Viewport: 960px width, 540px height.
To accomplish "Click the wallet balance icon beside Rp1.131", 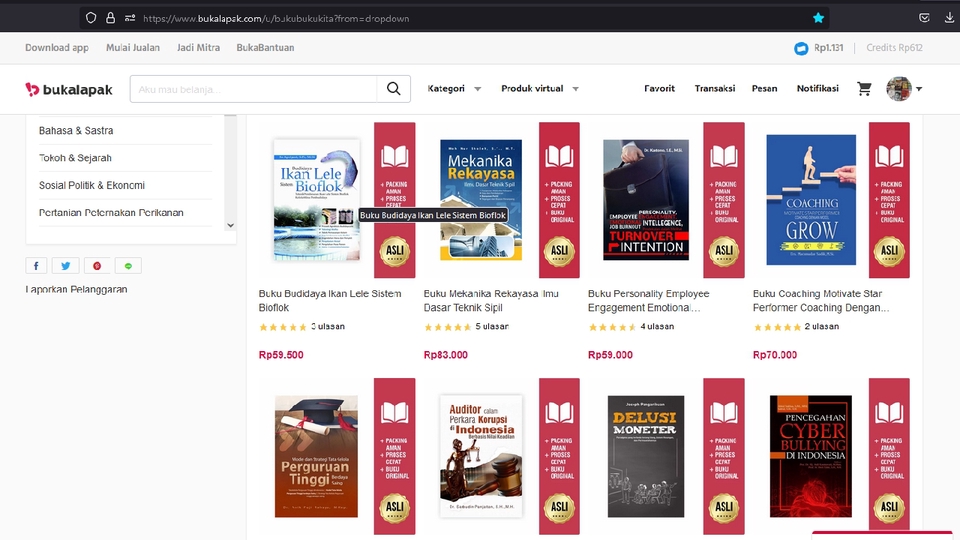I will 801,48.
